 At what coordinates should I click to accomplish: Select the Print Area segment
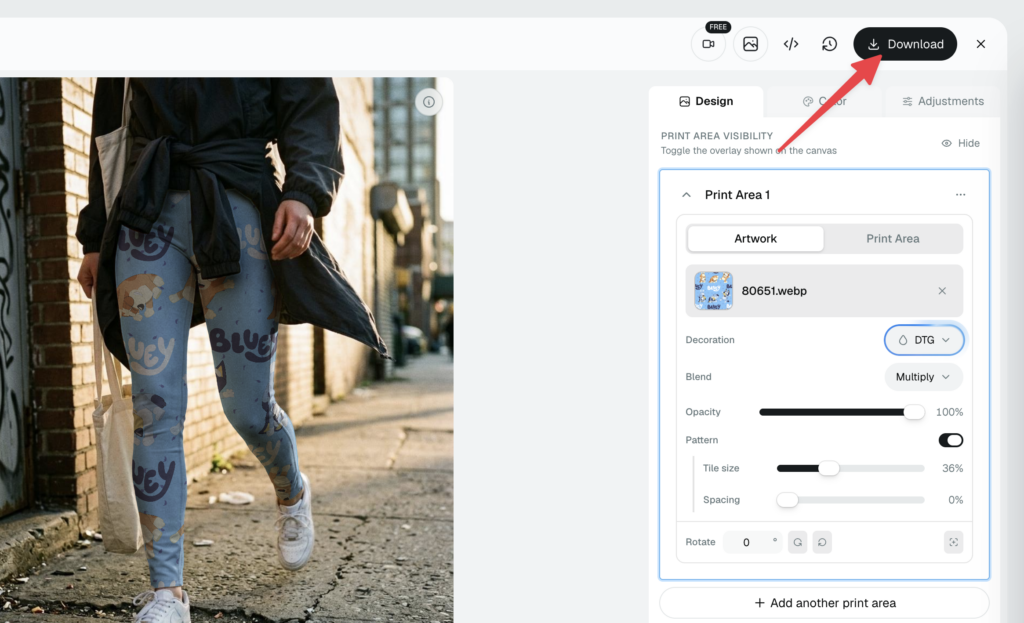point(893,238)
